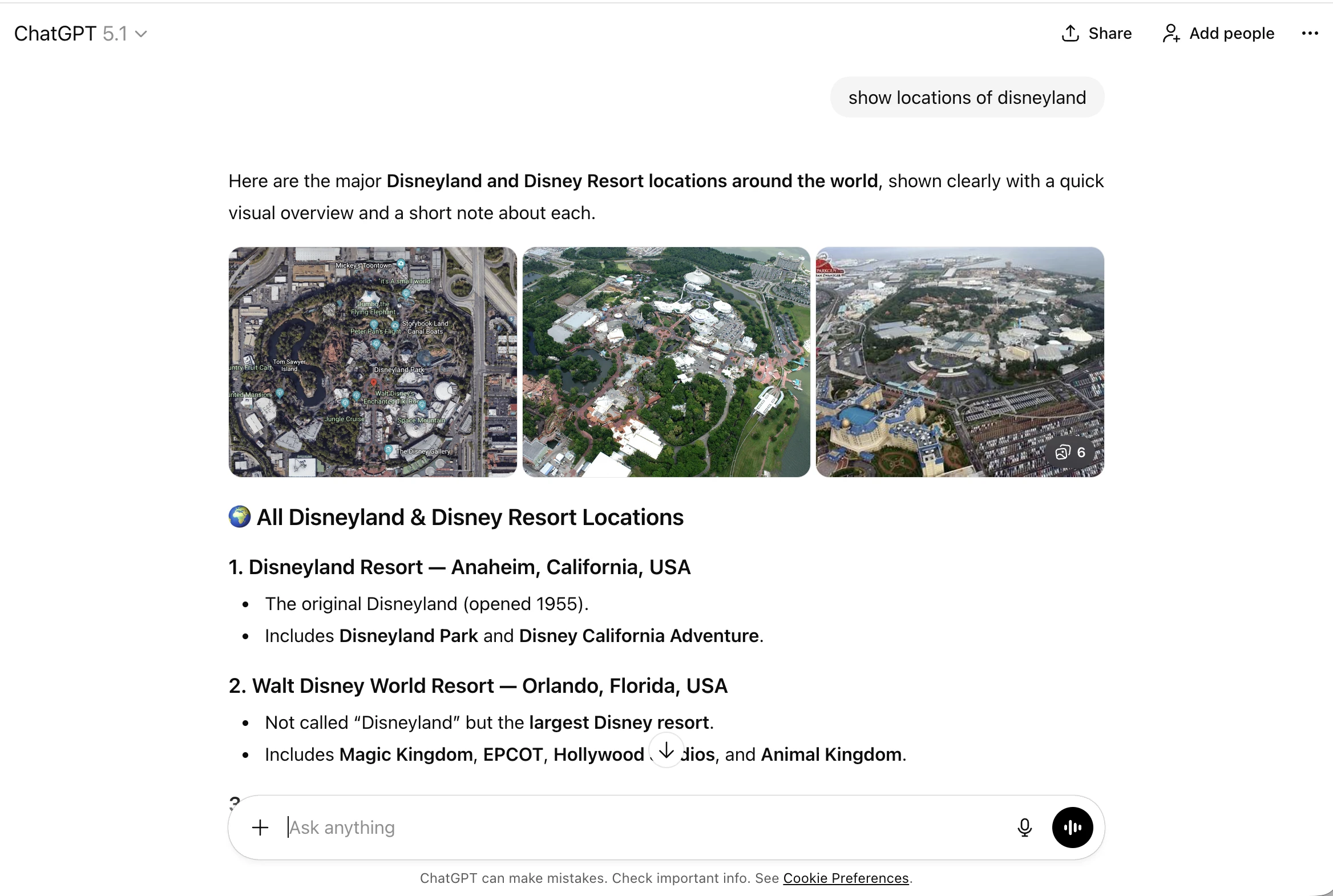The image size is (1333, 896).
Task: Click the Share upload-arrow icon
Action: click(x=1070, y=33)
